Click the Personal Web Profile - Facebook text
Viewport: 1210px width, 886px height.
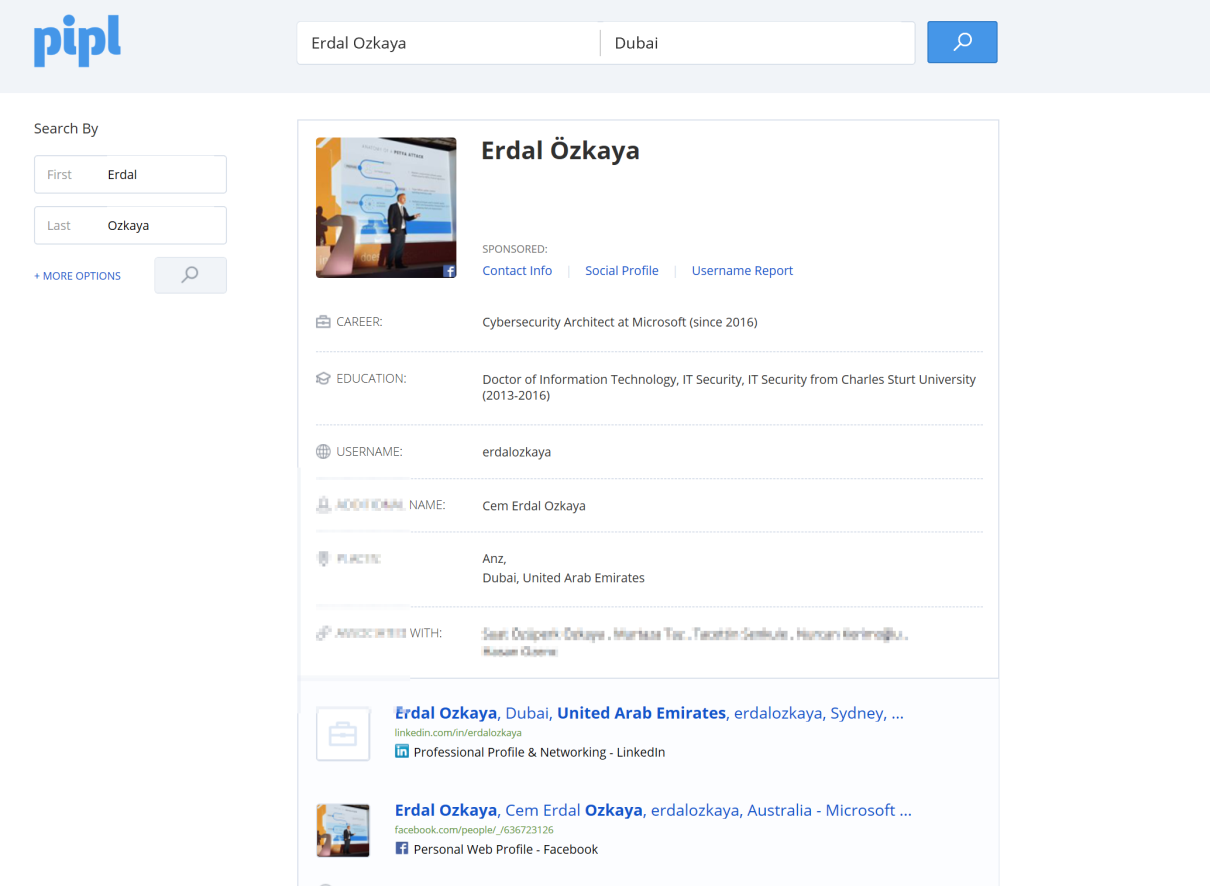[x=505, y=849]
